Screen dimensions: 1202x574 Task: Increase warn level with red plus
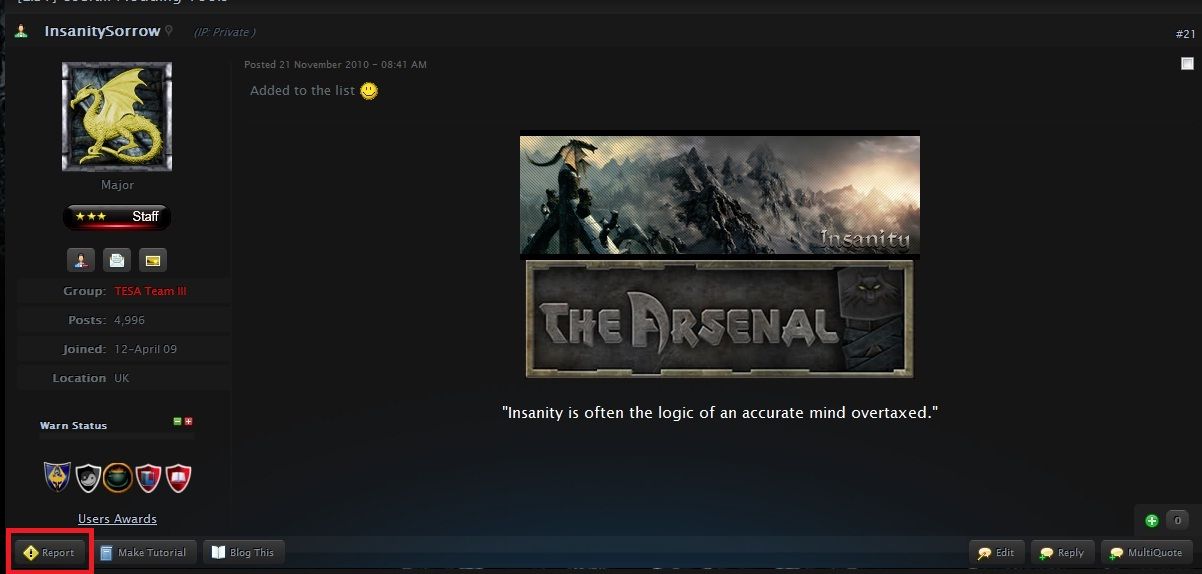[188, 421]
